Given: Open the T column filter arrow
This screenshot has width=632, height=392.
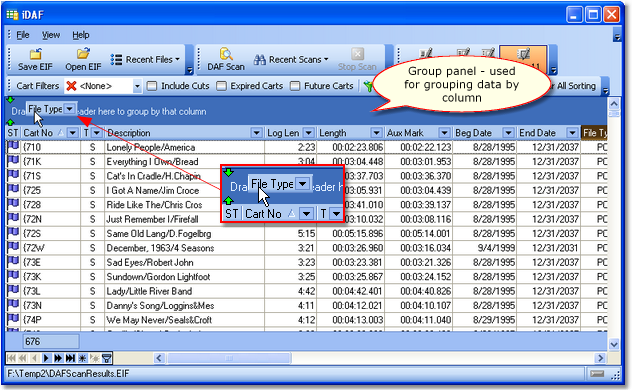Looking at the screenshot, I should pos(97,133).
